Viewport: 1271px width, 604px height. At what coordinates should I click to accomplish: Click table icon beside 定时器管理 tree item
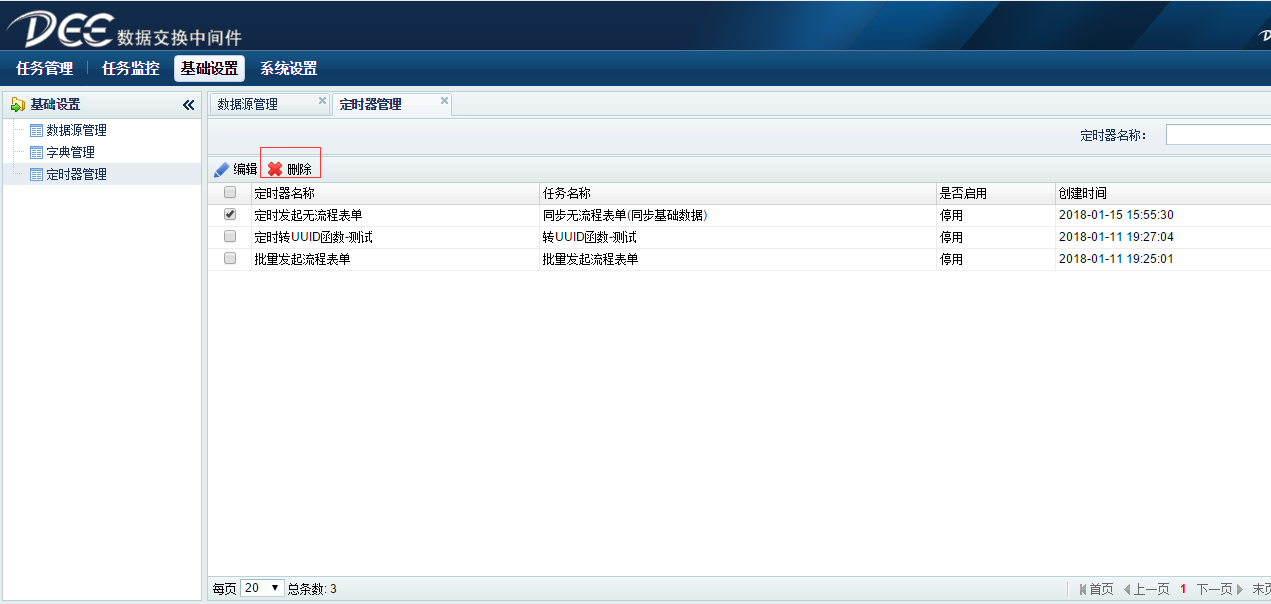[37, 174]
